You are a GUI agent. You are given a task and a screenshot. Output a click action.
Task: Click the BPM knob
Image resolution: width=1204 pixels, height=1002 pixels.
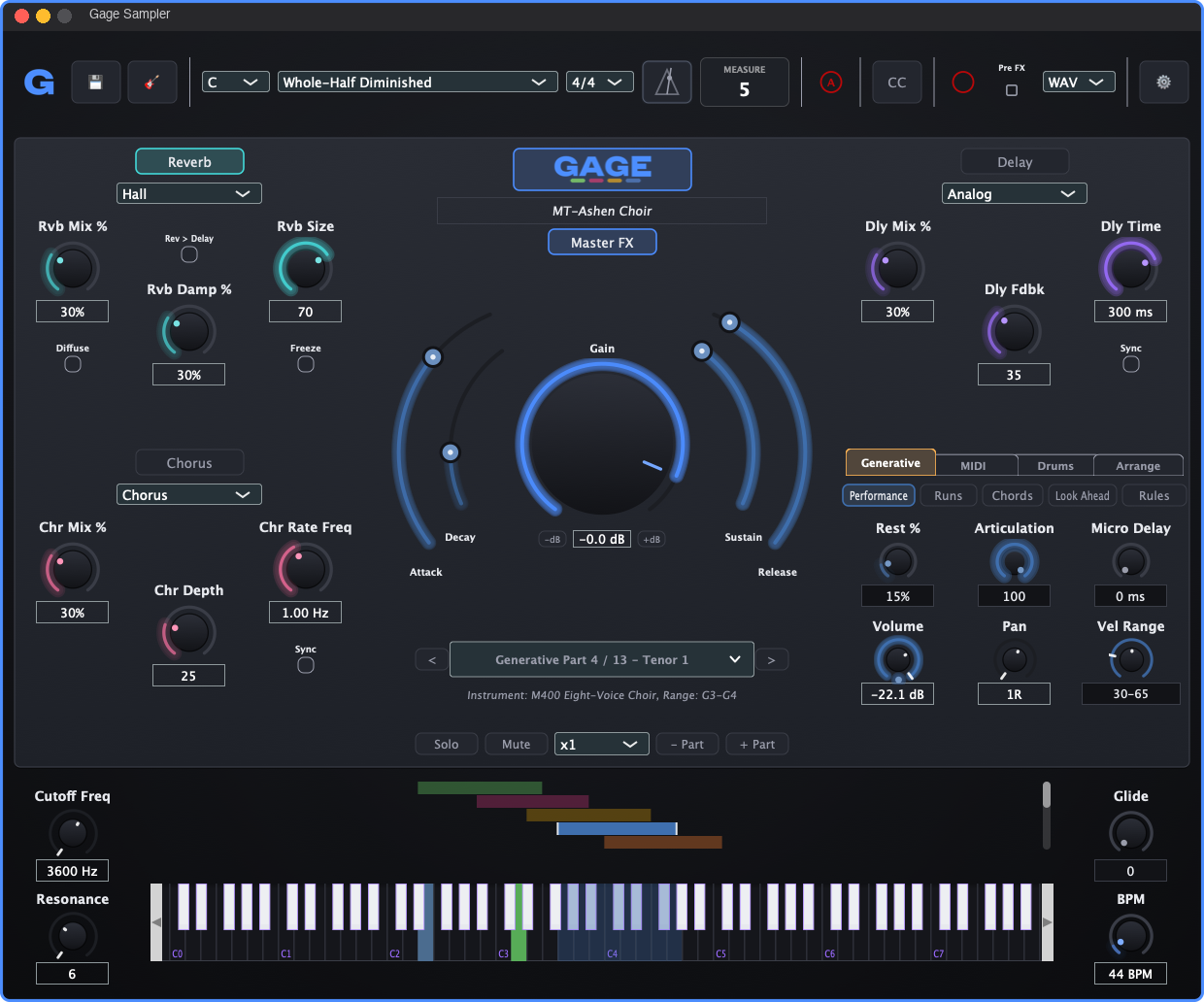(x=1130, y=936)
